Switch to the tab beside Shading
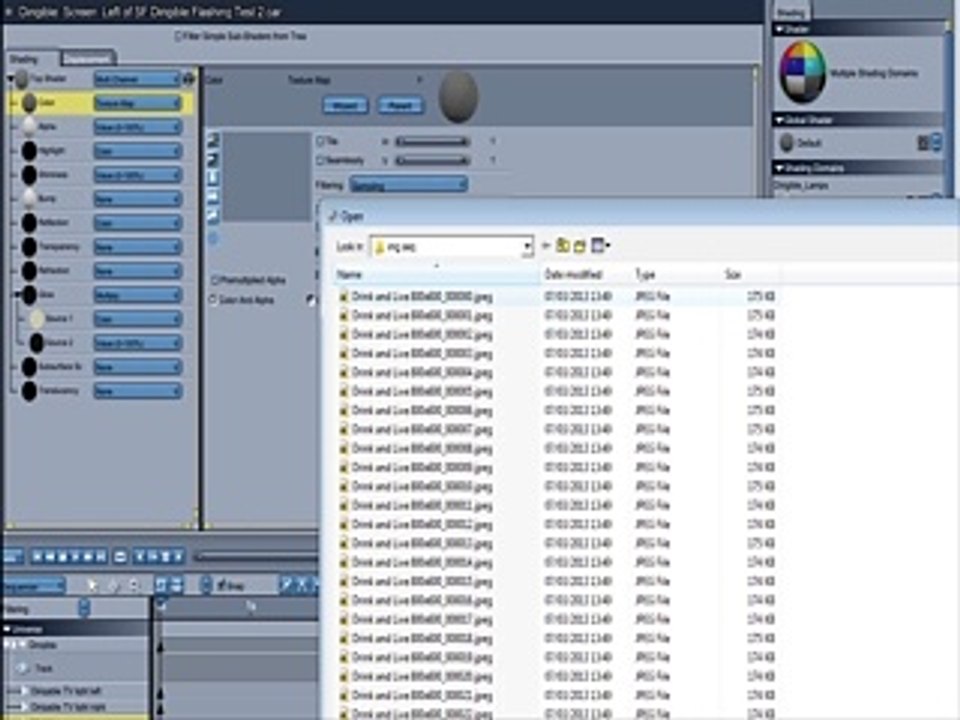The width and height of the screenshot is (960, 720). pyautogui.click(x=88, y=58)
